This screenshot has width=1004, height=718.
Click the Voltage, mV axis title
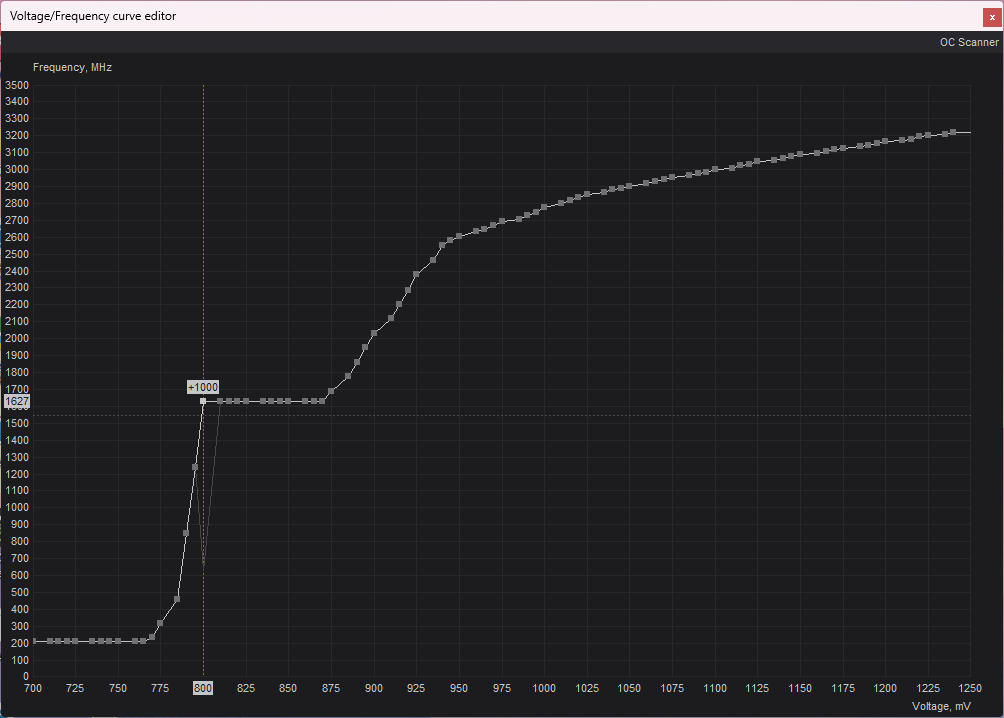[x=941, y=706]
